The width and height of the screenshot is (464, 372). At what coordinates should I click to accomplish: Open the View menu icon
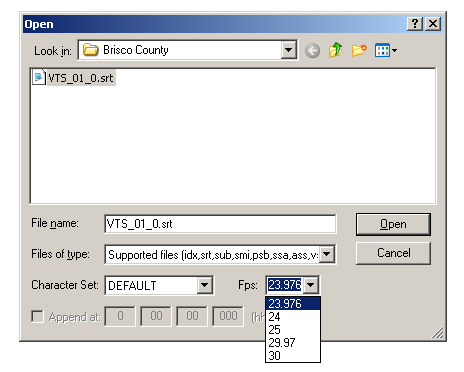point(385,50)
